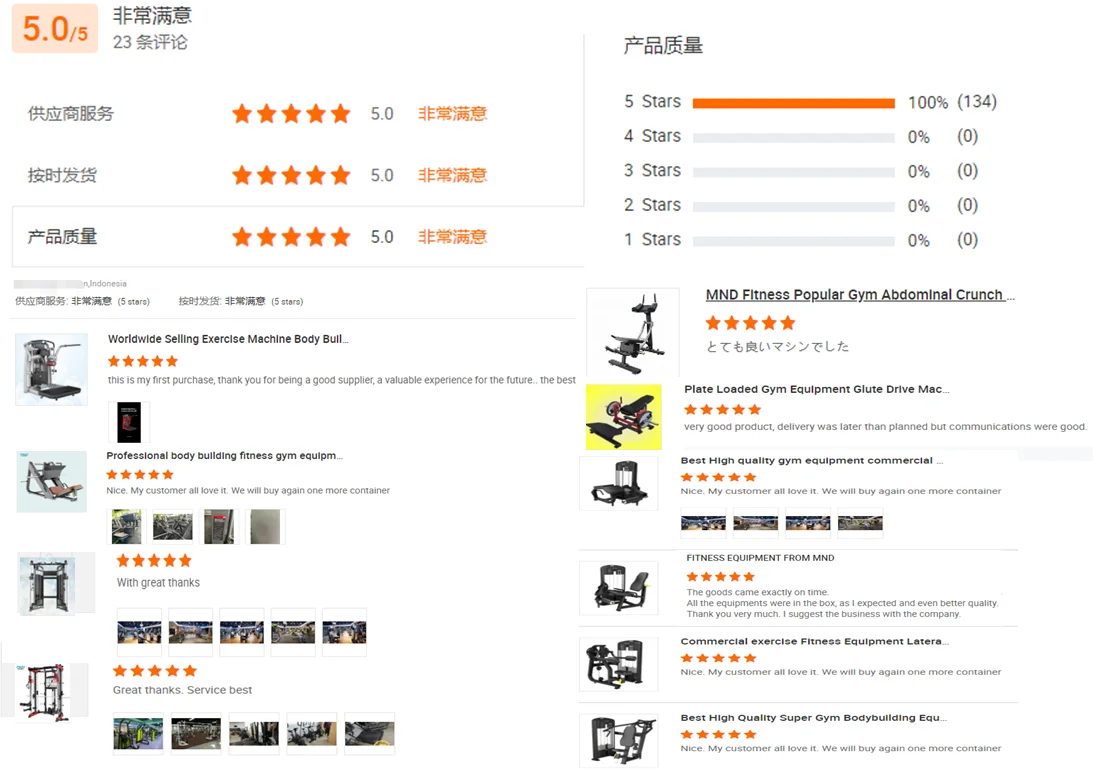
Task: Open FITNESS EQUIPMENT FROM MND review title
Action: point(760,558)
